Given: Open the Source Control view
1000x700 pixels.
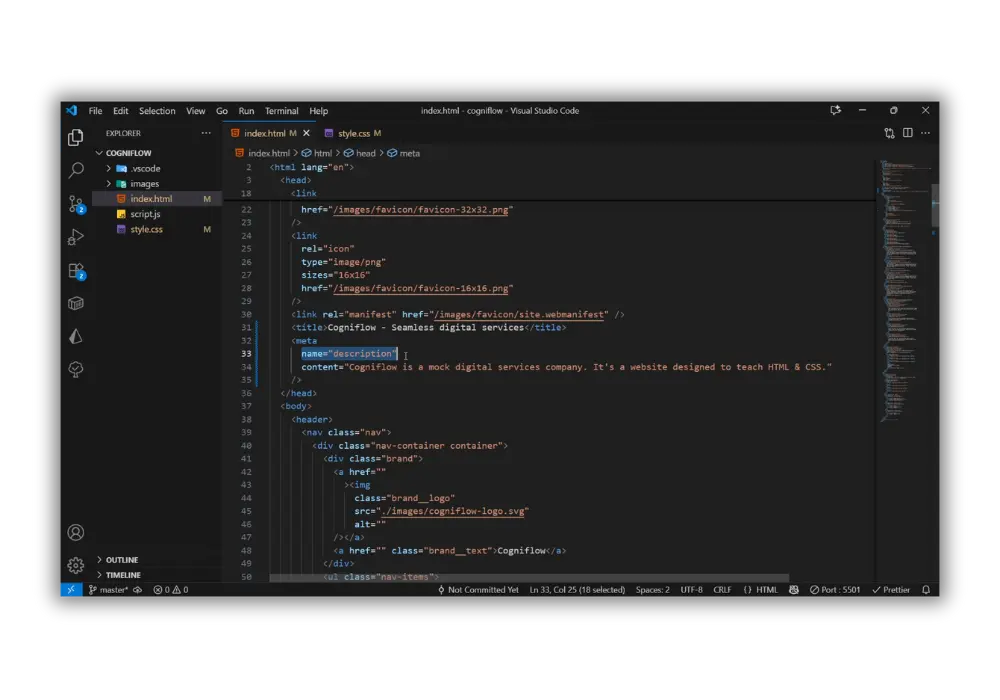Looking at the screenshot, I should click(75, 204).
